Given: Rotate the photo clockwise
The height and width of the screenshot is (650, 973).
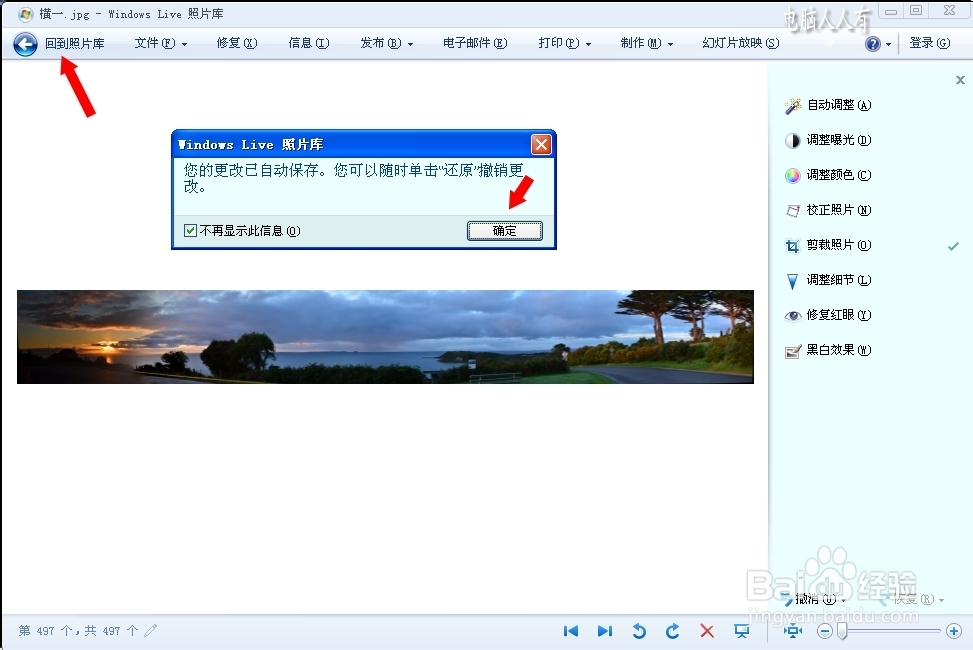Looking at the screenshot, I should [x=672, y=631].
